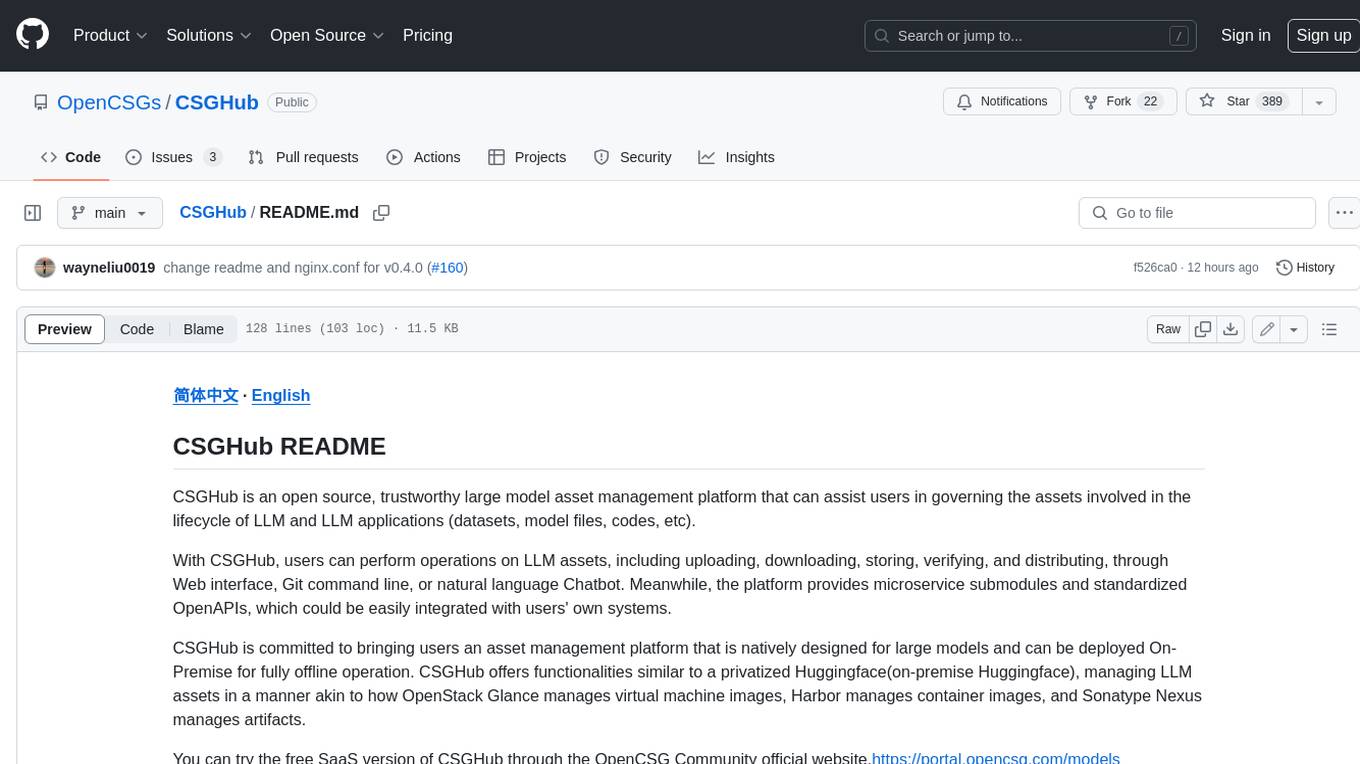
Task: Click the Issues count badge 3
Action: (212, 157)
